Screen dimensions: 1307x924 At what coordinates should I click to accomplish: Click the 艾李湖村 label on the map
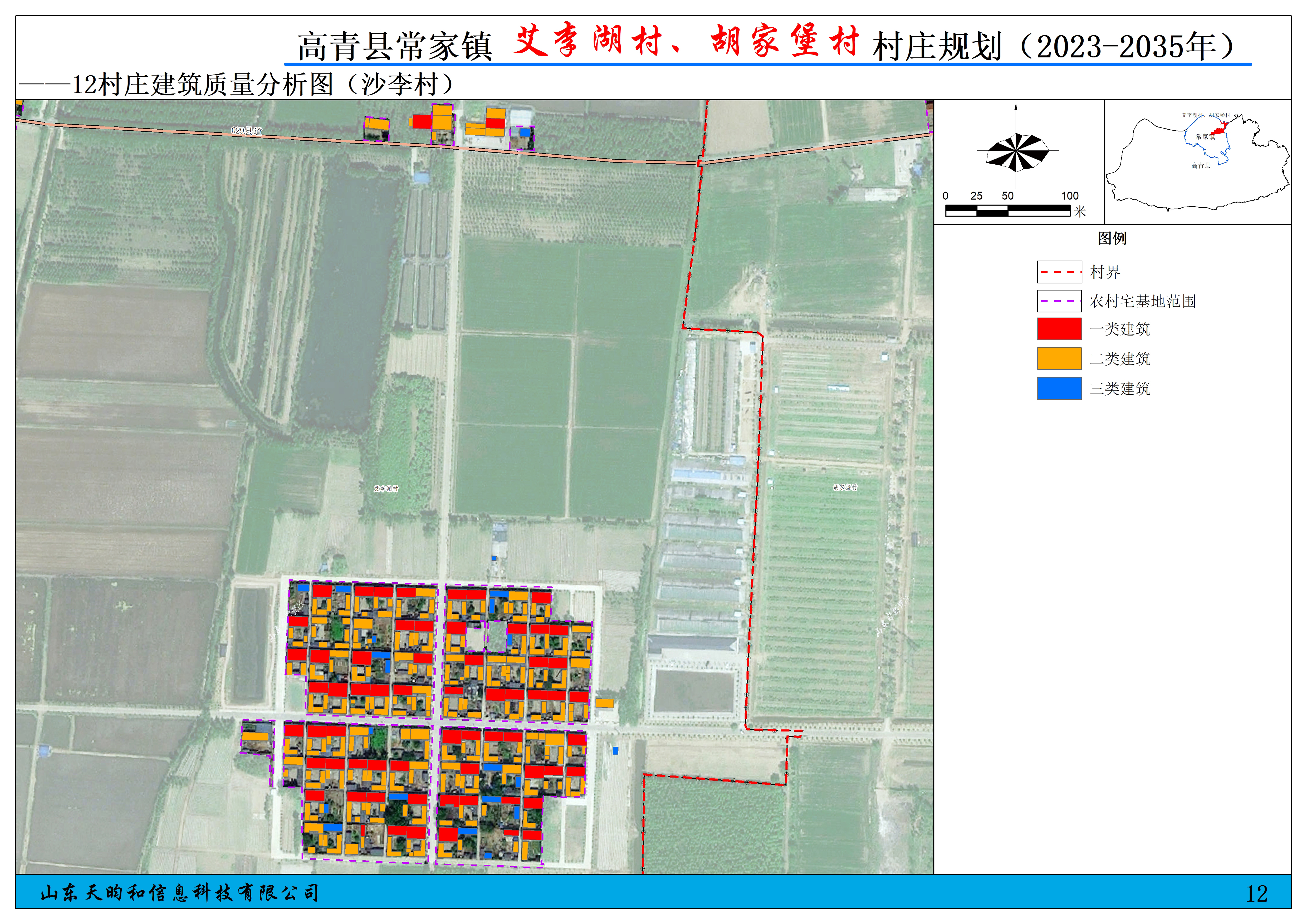point(386,489)
